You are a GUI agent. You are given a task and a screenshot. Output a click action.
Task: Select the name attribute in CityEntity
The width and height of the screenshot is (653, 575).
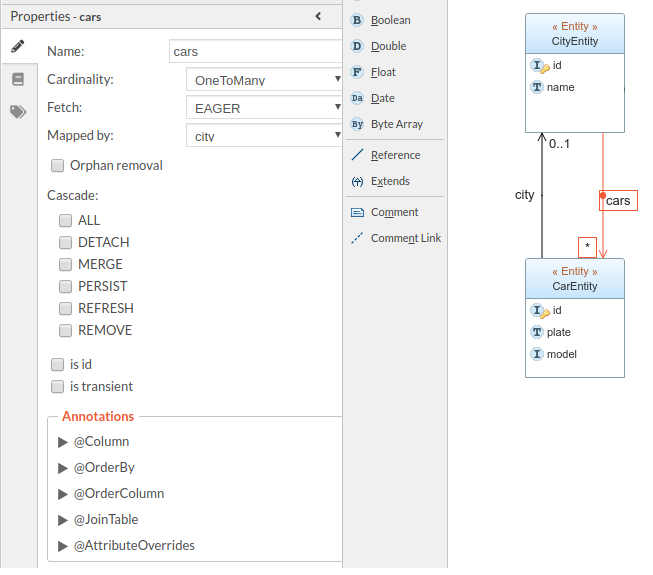pos(561,87)
